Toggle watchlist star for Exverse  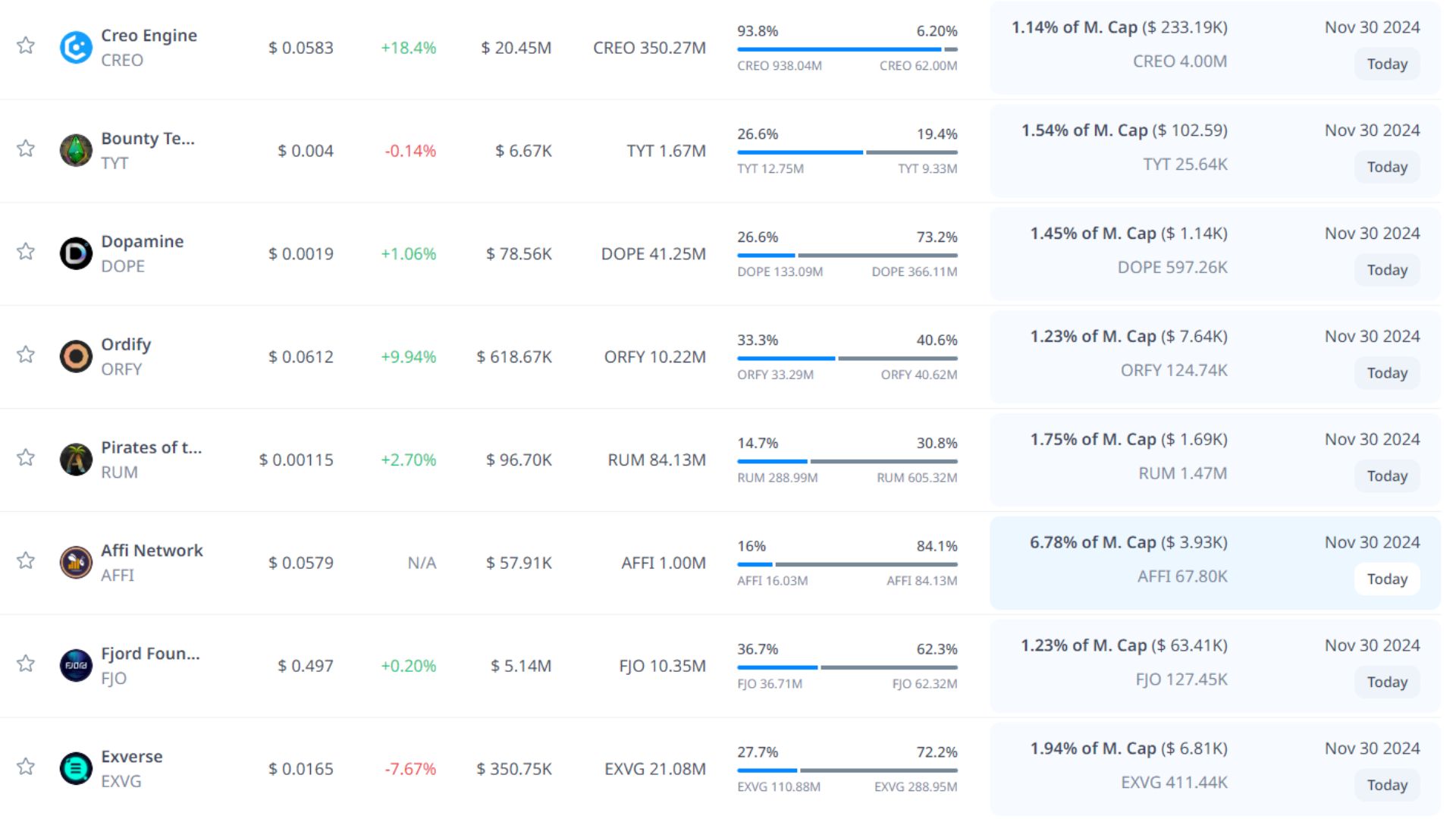pyautogui.click(x=26, y=767)
